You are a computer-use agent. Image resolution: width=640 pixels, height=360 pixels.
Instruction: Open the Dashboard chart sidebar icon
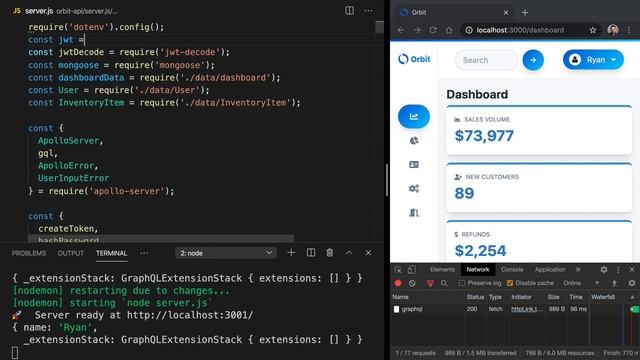pyautogui.click(x=414, y=117)
